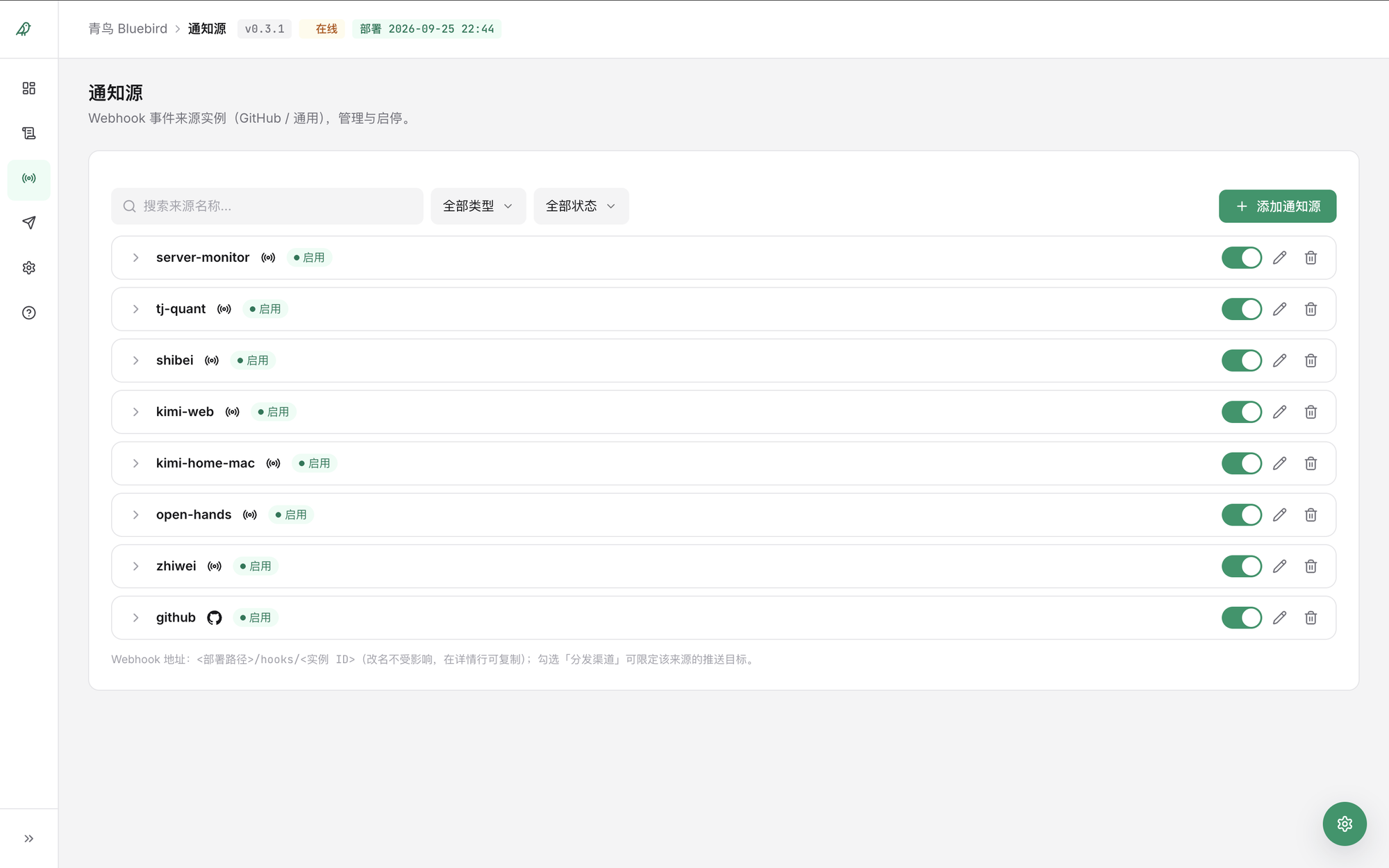Delete the shibei source
Screen dimensions: 1389x868
click(x=1311, y=360)
